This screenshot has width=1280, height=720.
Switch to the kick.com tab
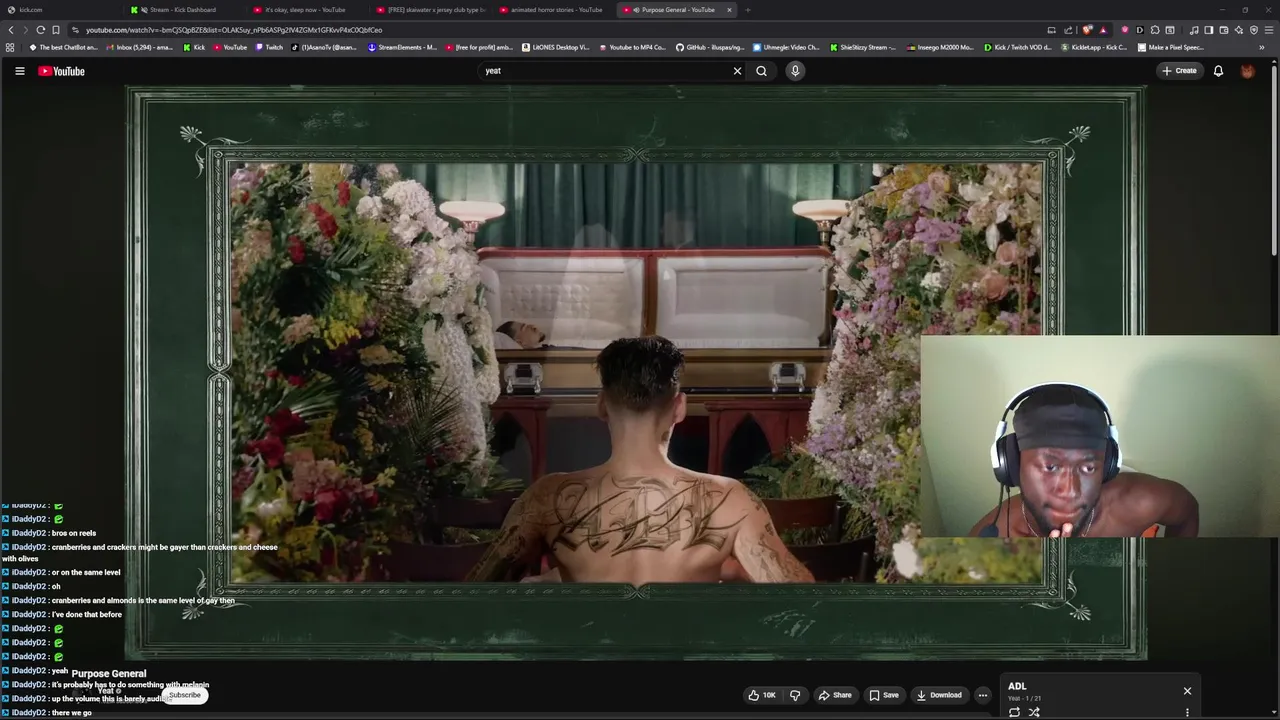60,10
